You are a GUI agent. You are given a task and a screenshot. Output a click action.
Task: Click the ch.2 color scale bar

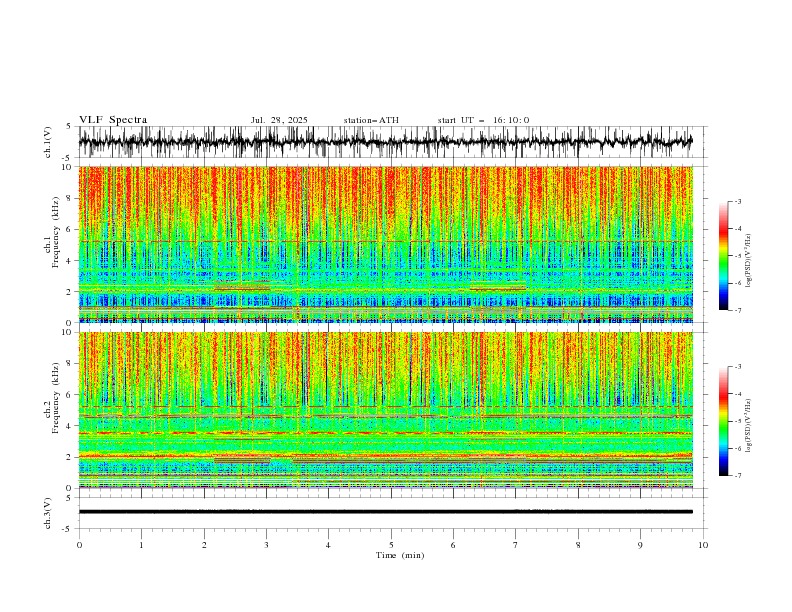pos(724,421)
